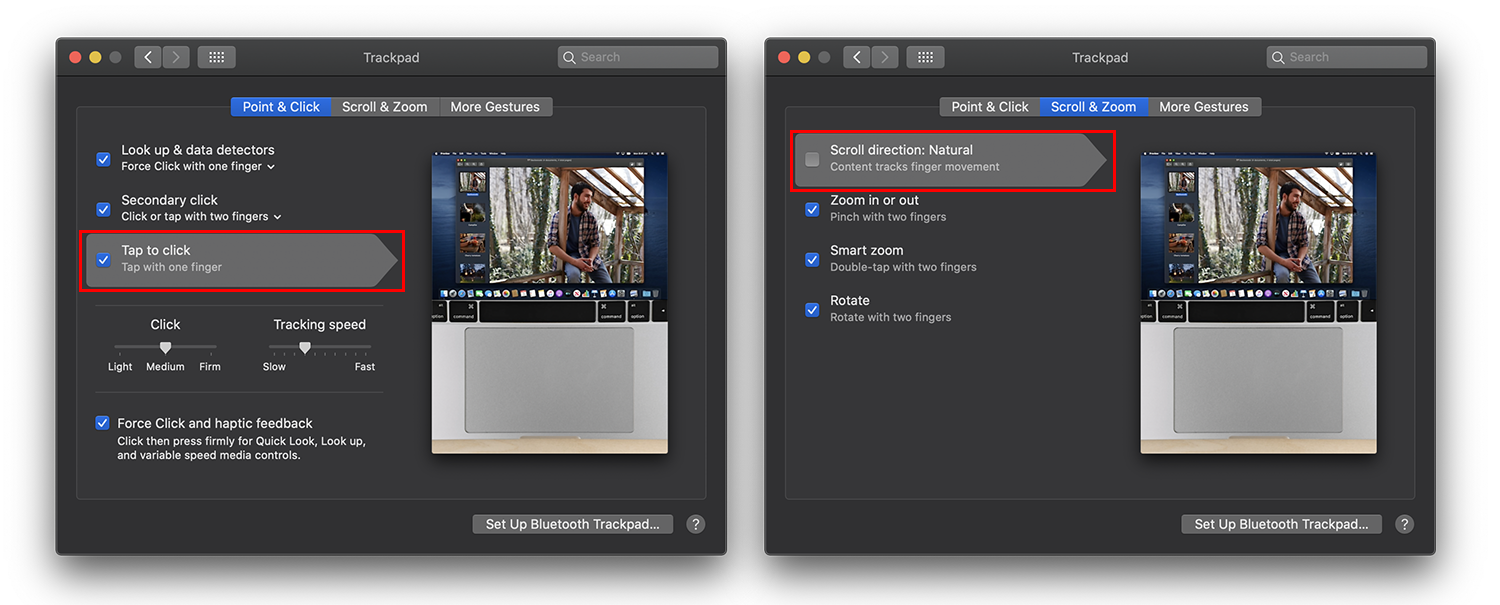
Task: Disable the Tap to click checkbox
Action: (x=103, y=260)
